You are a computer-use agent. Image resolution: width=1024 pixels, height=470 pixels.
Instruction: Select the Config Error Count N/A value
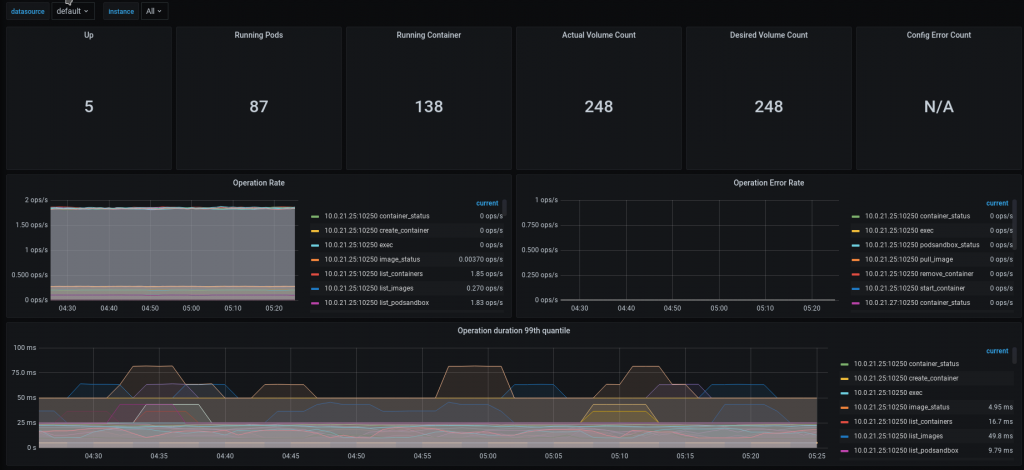[938, 106]
